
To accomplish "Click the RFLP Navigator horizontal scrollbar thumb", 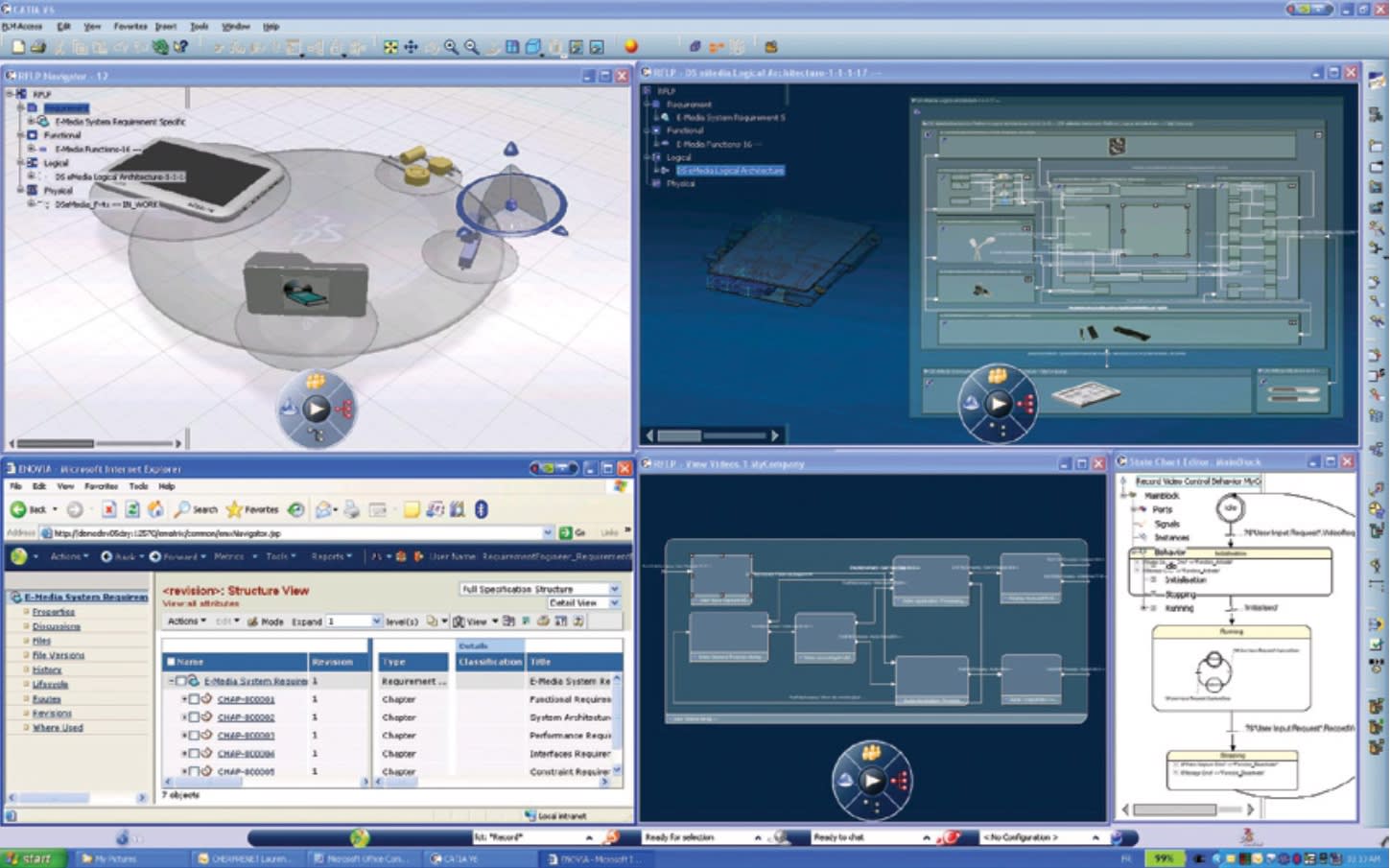I will [58, 443].
